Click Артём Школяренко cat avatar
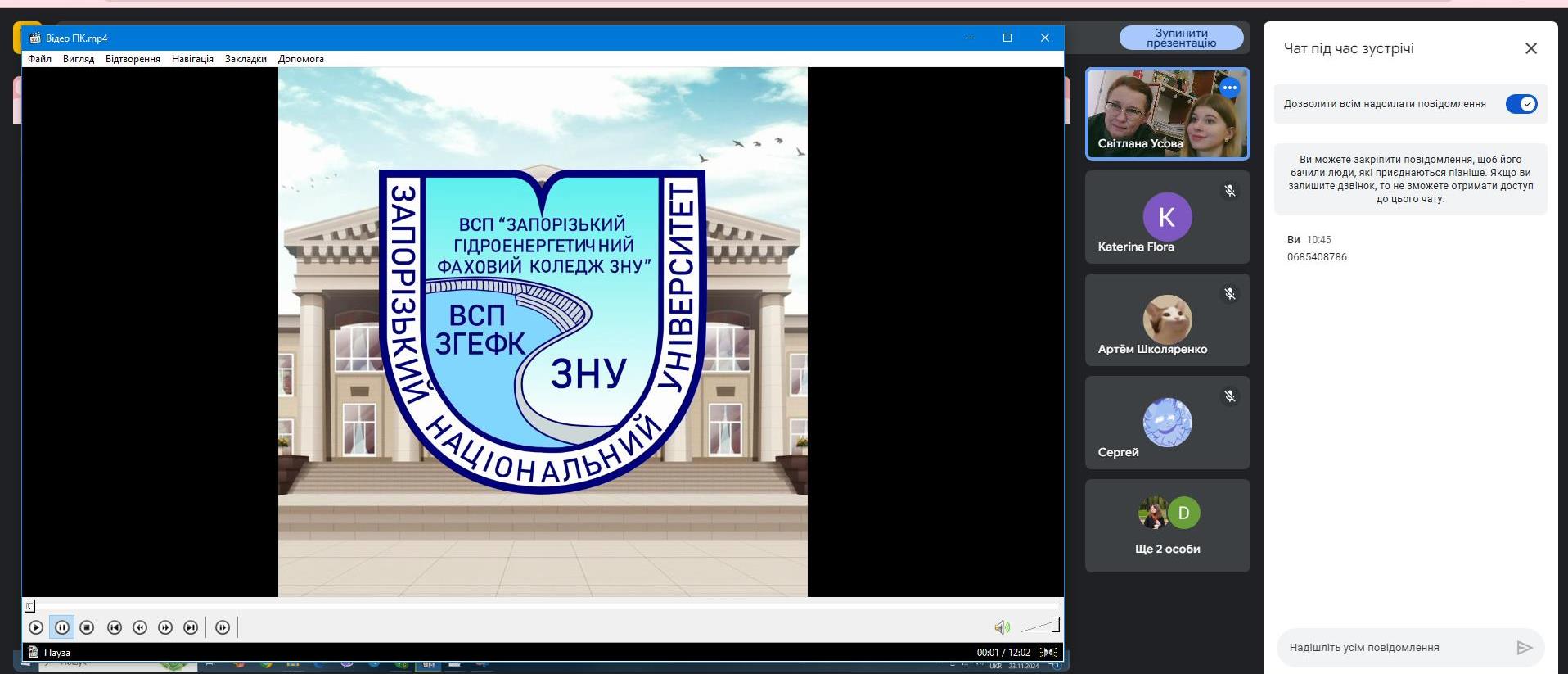Viewport: 1568px width, 674px height. click(1167, 319)
